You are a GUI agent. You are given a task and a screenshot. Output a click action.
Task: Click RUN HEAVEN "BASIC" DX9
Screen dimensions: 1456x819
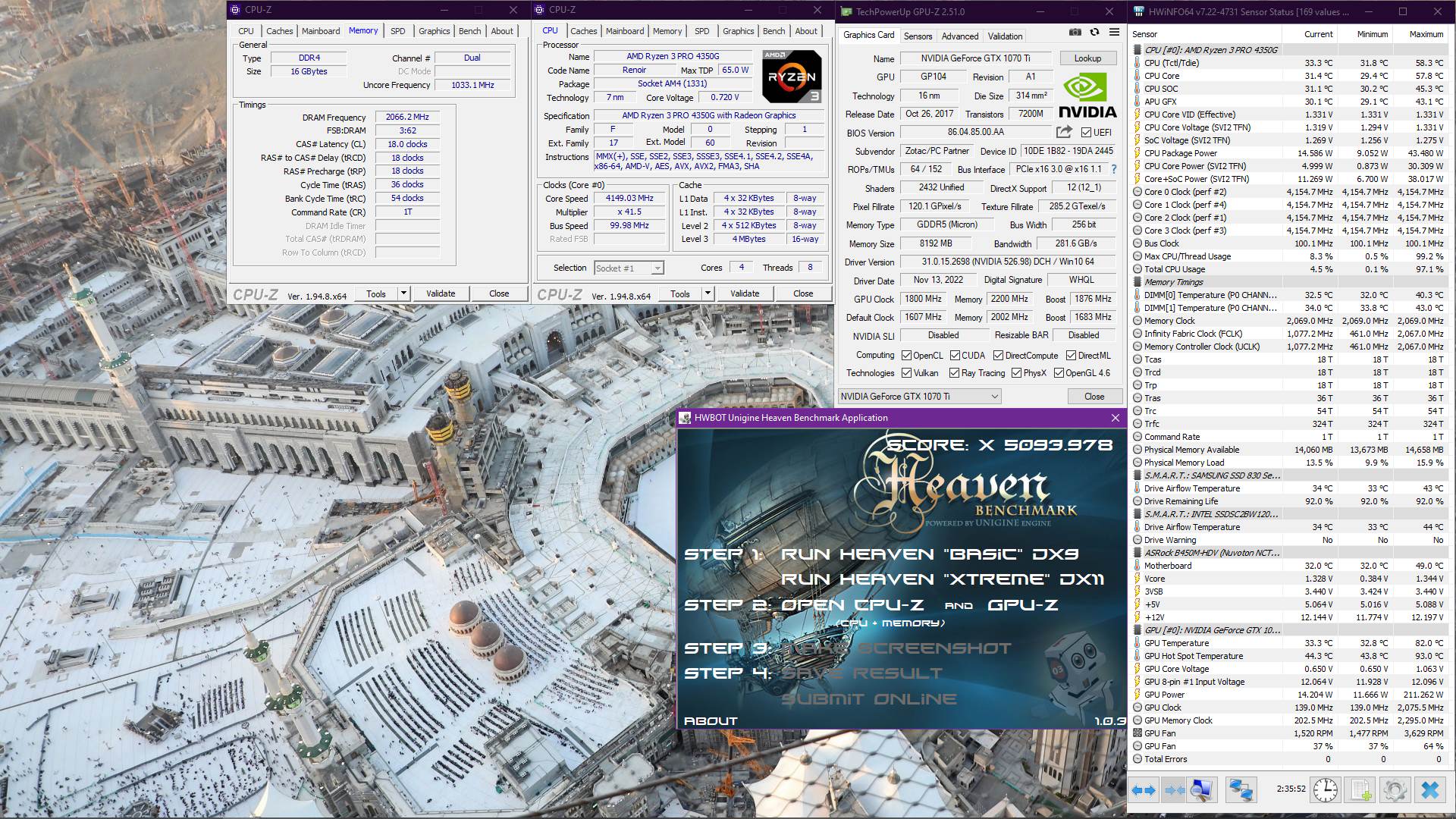pos(930,554)
